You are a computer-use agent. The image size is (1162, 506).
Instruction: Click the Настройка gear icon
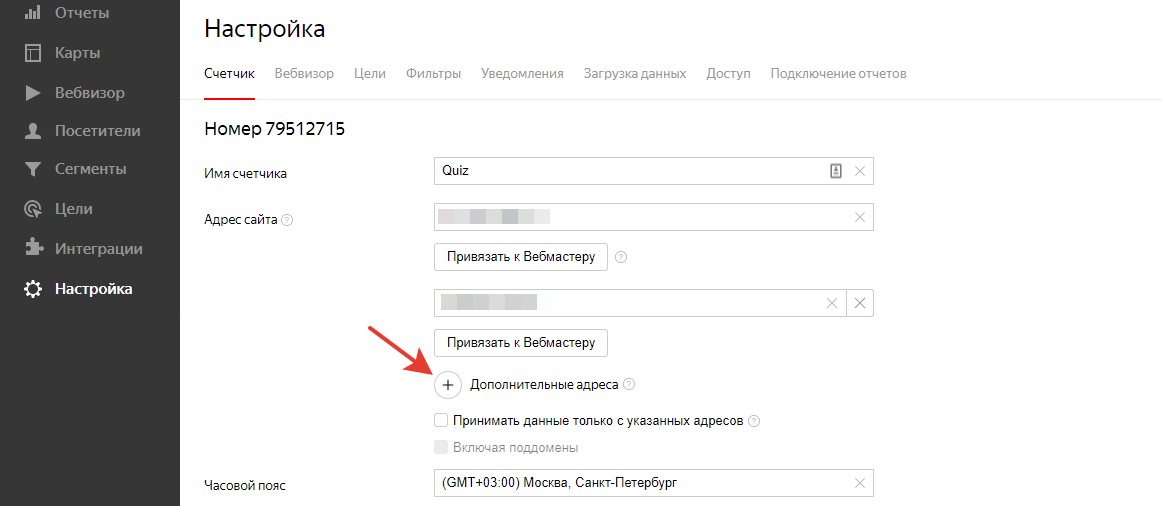click(x=33, y=289)
